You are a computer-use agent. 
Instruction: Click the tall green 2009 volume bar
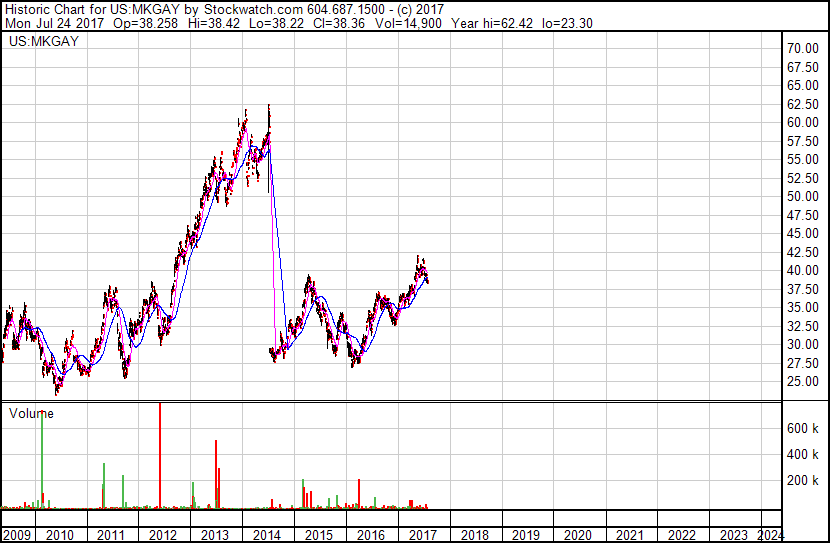point(42,459)
